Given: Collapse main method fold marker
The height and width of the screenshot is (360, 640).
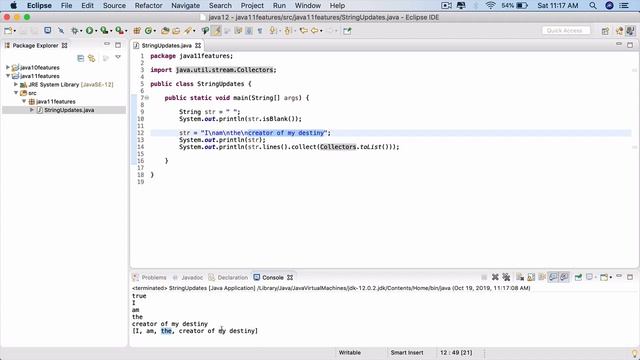Looking at the screenshot, I should (x=147, y=98).
